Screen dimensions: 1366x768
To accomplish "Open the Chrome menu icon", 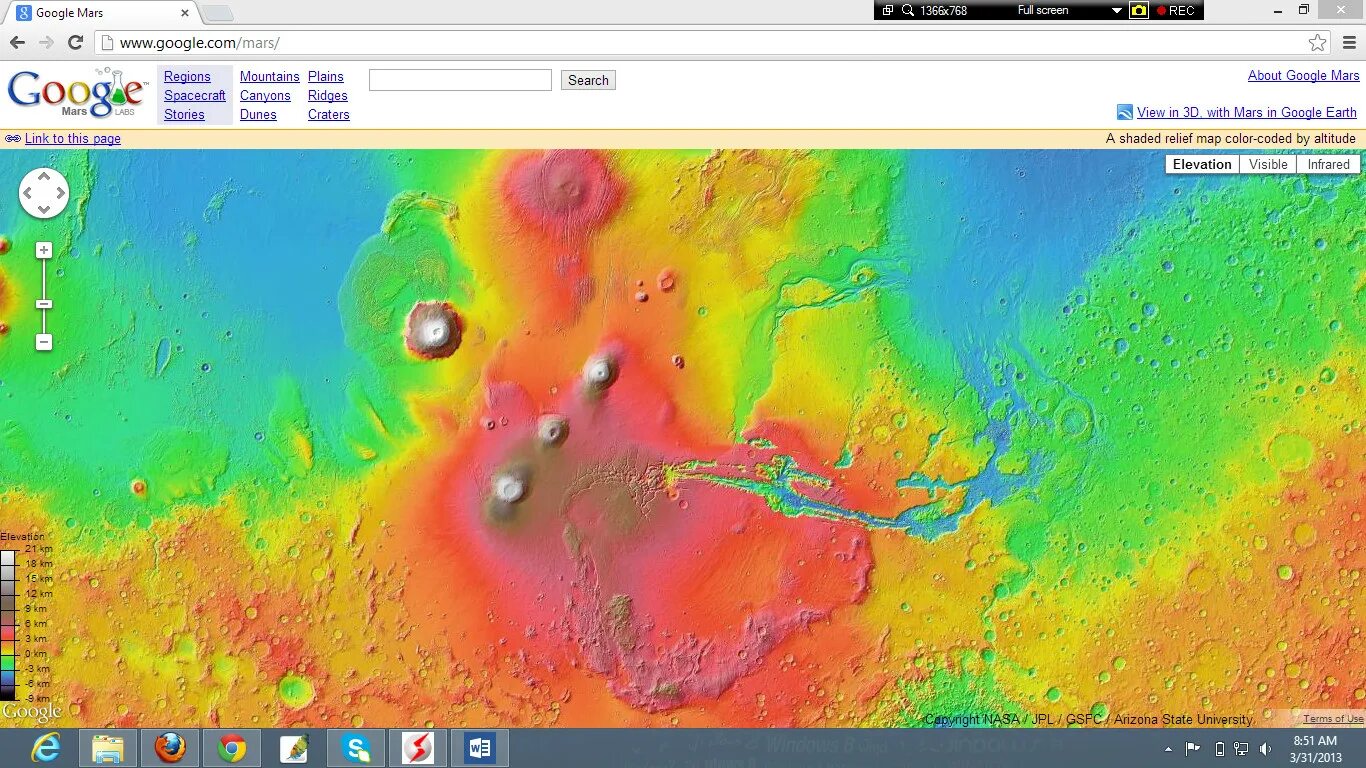I will tap(1347, 42).
